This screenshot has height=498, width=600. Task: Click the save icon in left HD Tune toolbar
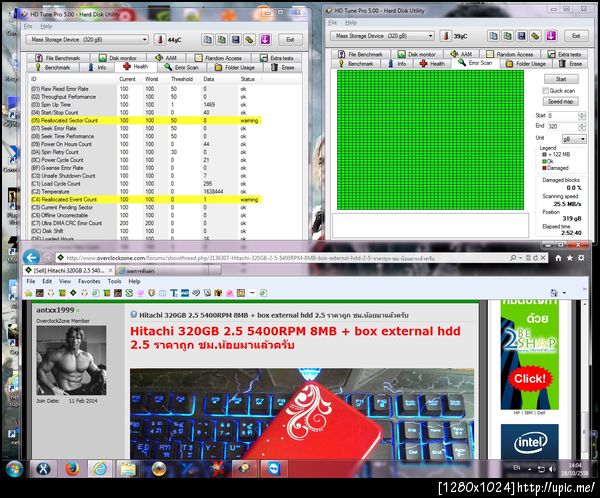(x=235, y=39)
